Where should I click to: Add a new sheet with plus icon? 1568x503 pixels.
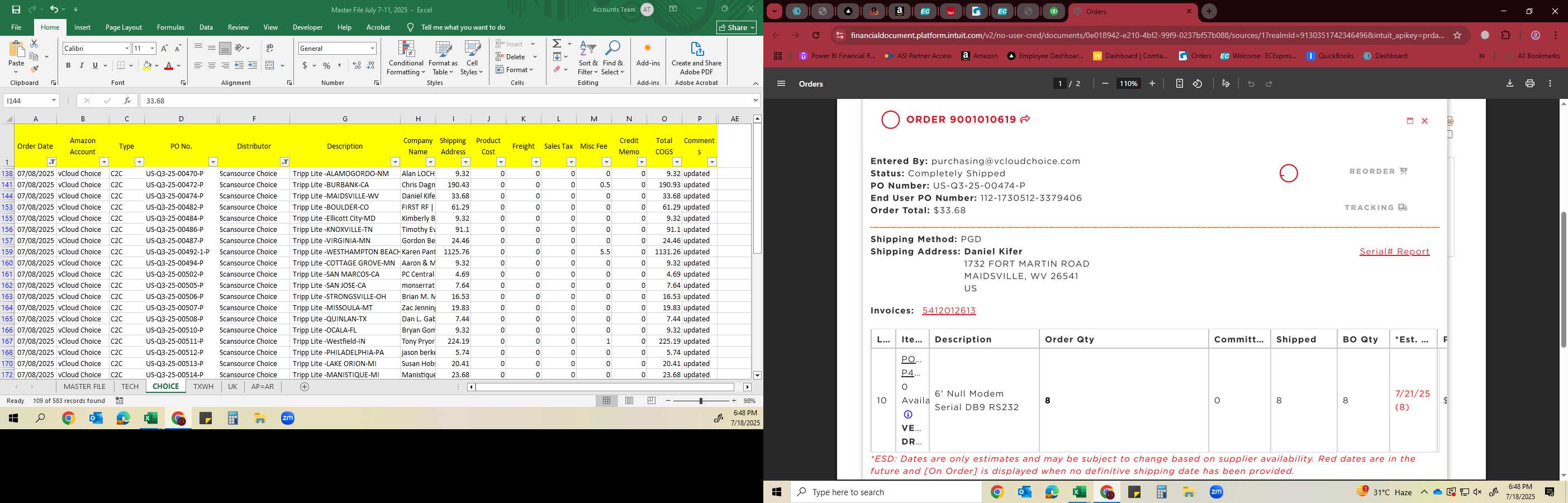(x=305, y=387)
